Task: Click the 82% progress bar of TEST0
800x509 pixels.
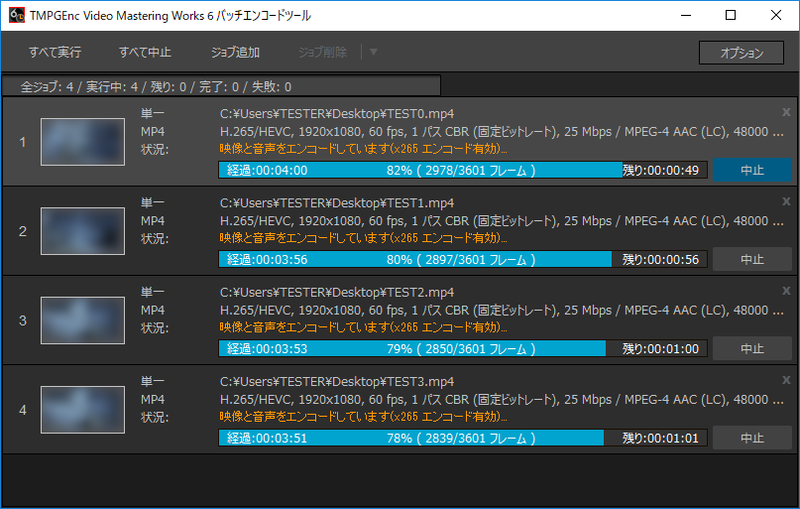Action: click(x=463, y=170)
